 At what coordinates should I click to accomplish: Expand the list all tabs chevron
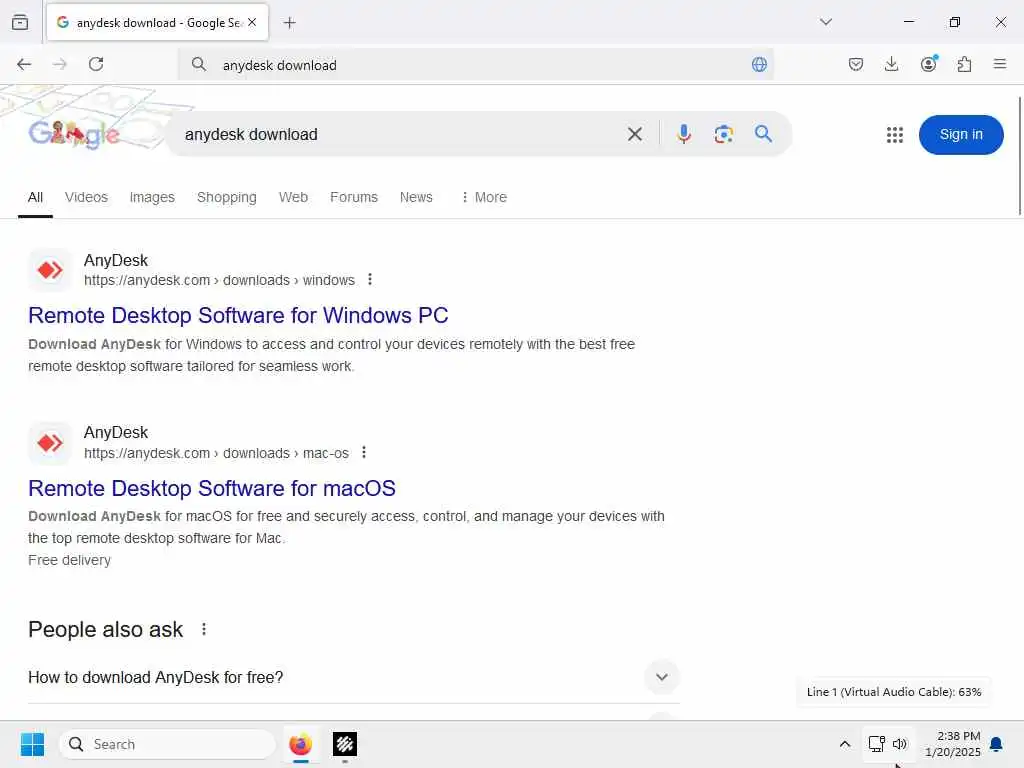tap(826, 22)
